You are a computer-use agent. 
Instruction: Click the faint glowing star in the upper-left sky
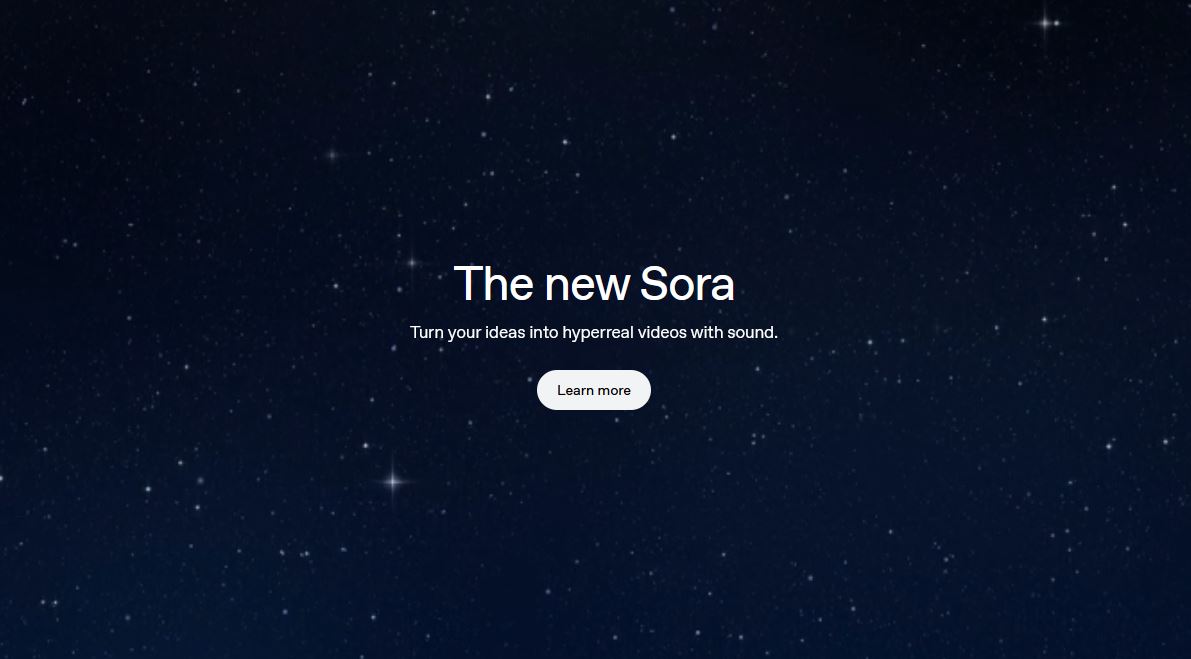point(332,155)
